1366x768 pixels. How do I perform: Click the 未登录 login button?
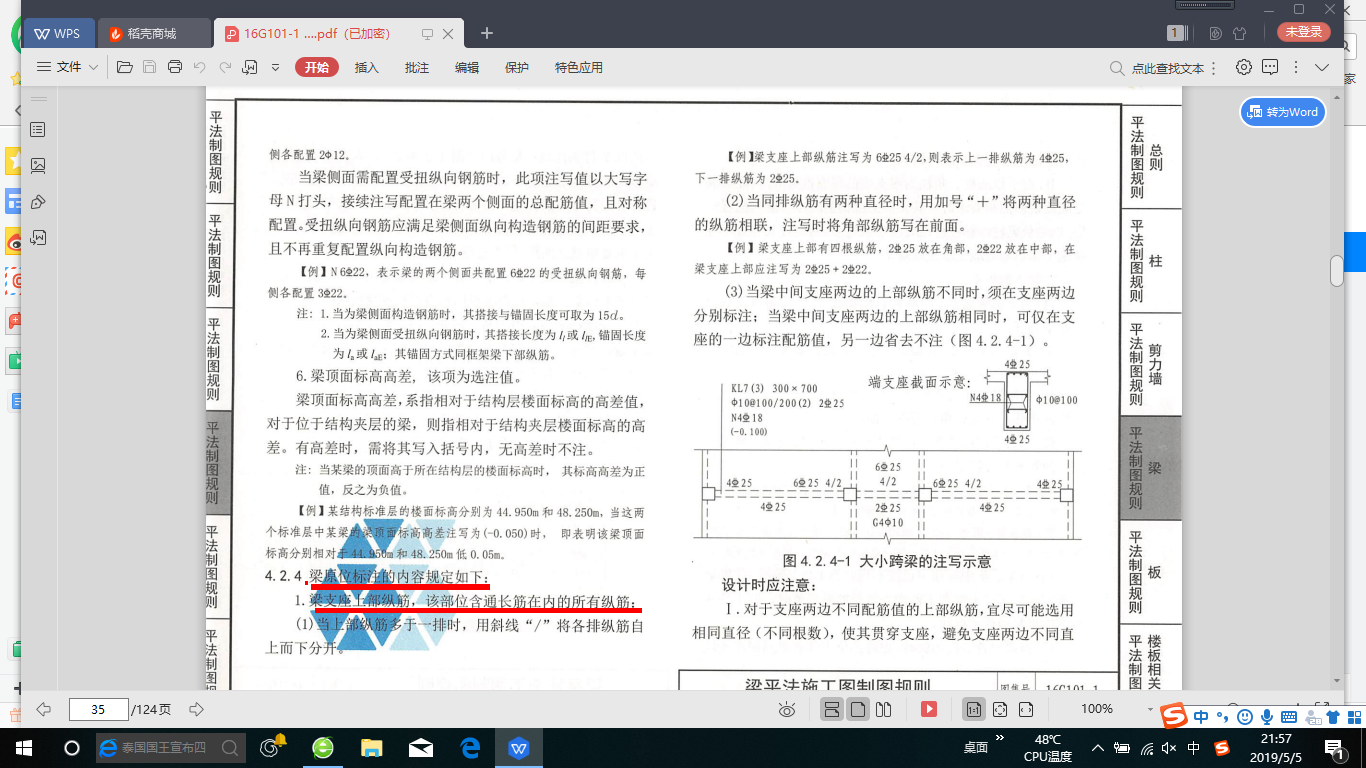click(1303, 32)
